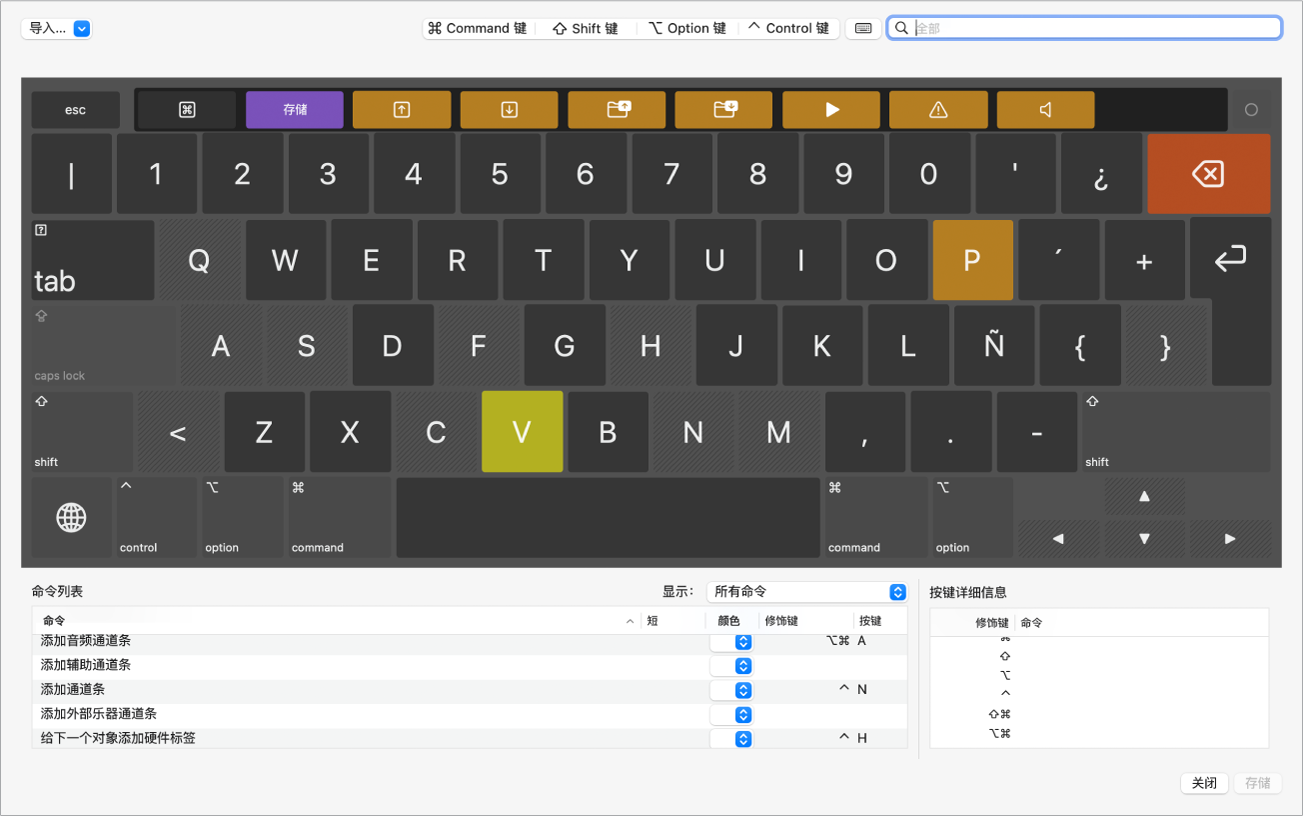Click the left shift key
Screen dimensions: 1303x817
click(82, 432)
